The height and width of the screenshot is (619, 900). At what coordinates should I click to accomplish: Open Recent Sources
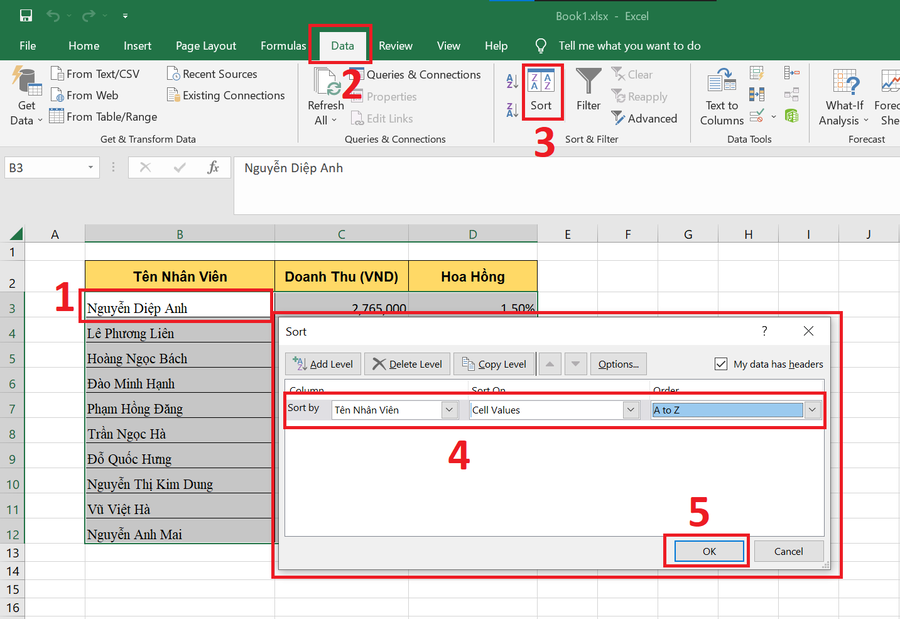click(212, 74)
